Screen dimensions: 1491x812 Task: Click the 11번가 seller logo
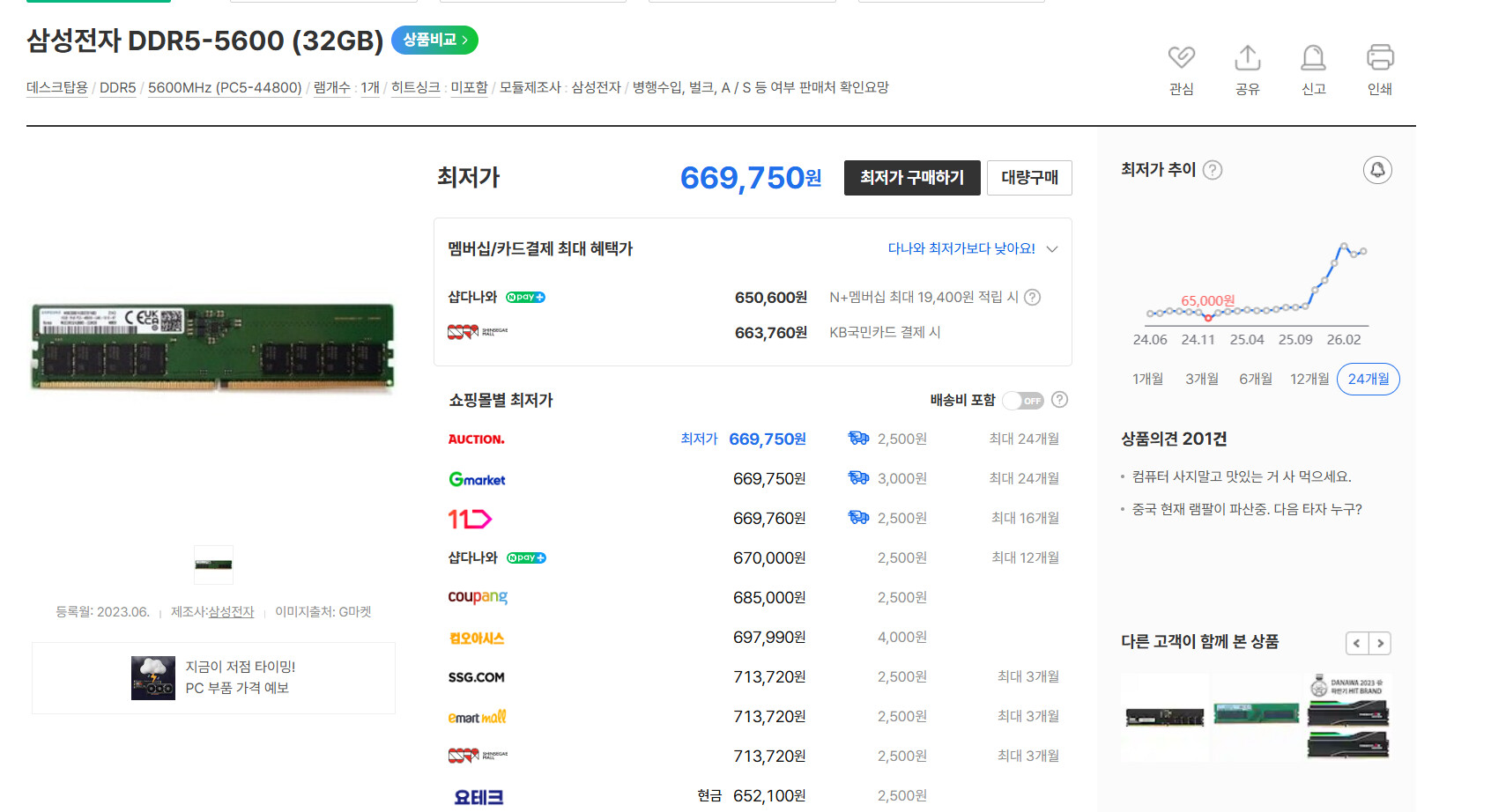pyautogui.click(x=470, y=519)
